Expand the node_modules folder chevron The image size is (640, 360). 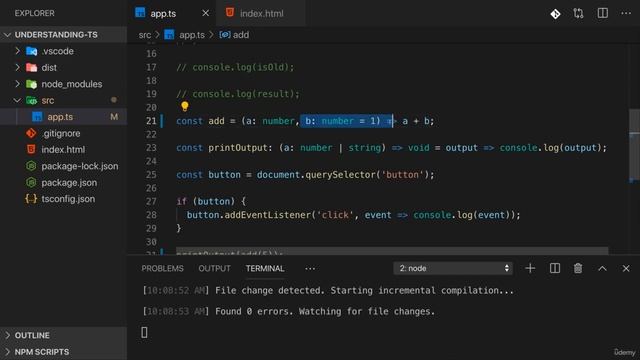pos(17,84)
